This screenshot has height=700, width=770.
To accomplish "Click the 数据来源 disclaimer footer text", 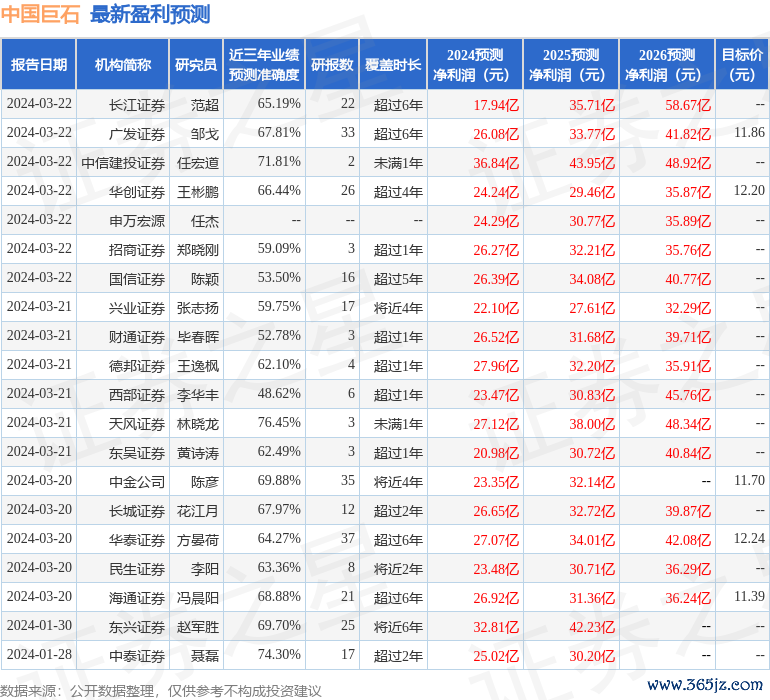I will (160, 691).
